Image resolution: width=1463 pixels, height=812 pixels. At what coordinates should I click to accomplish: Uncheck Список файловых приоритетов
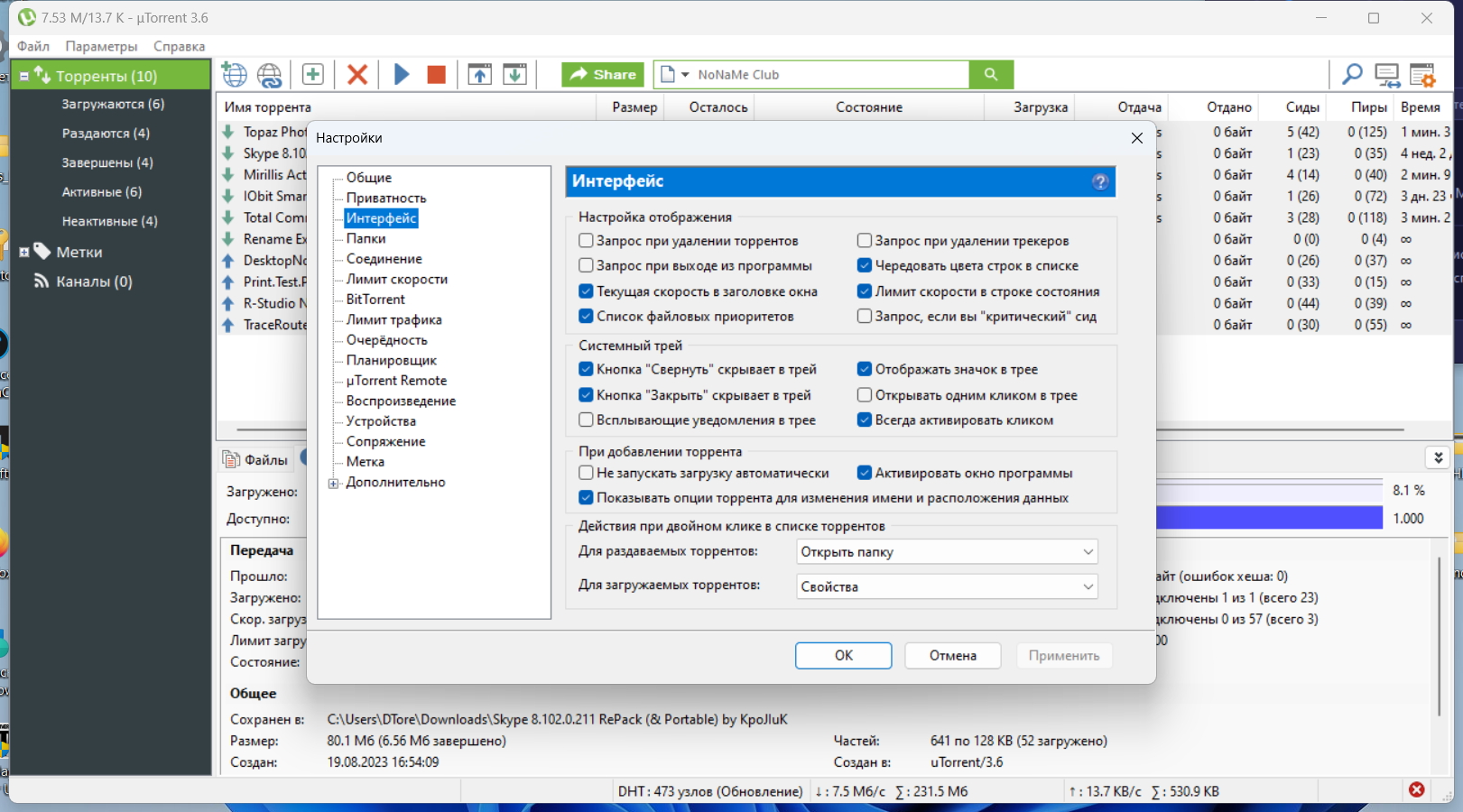pyautogui.click(x=586, y=316)
